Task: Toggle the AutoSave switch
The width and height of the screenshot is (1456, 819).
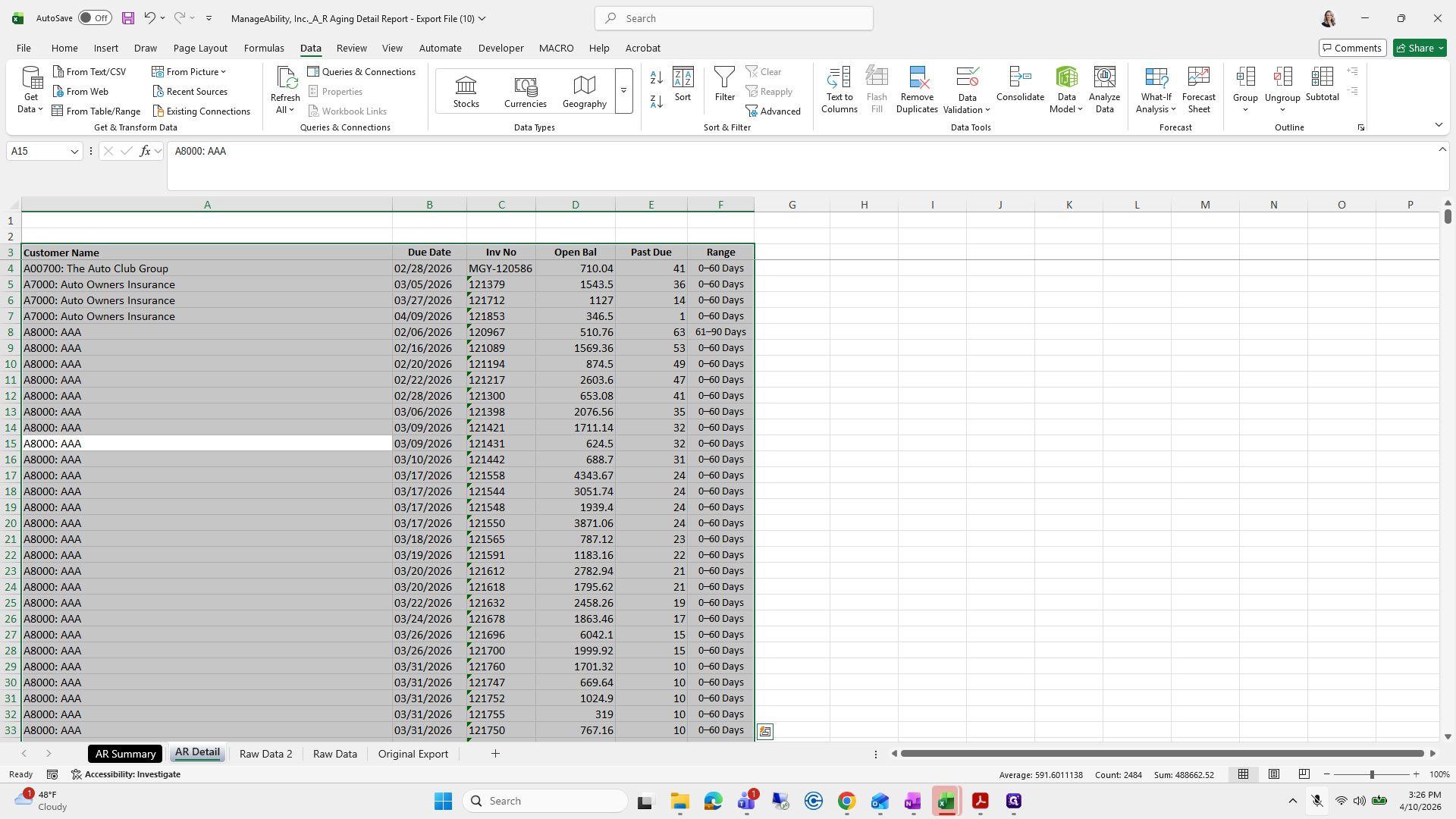Action: 95,18
